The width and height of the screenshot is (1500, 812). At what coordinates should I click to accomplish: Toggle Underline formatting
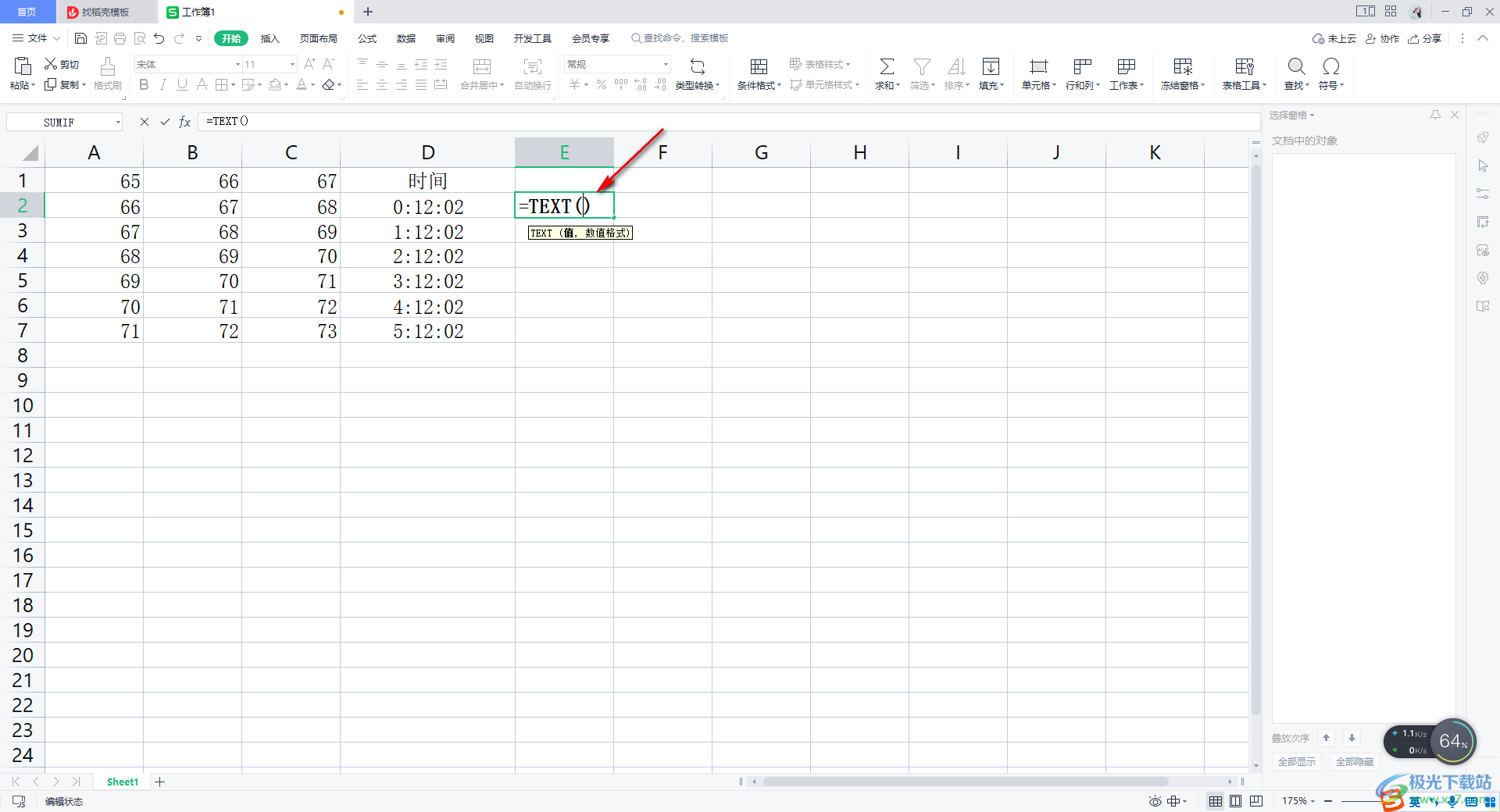(x=183, y=84)
